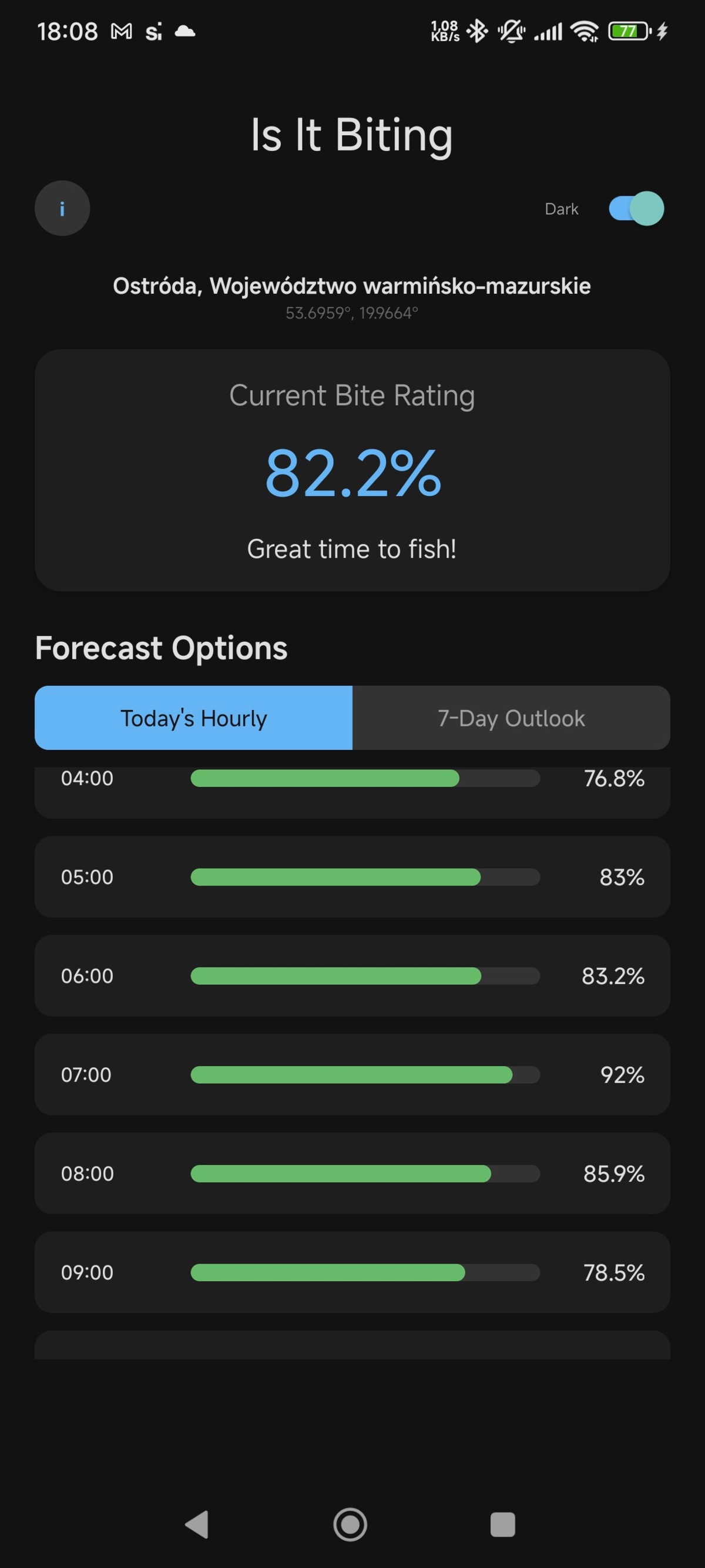This screenshot has width=705, height=1568.
Task: Tap the 06:00 83.2% percentage value
Action: 613,976
